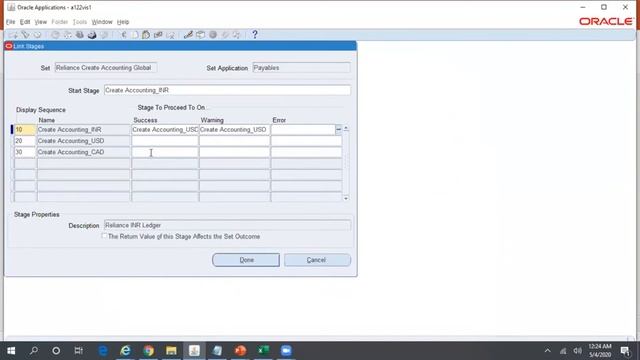640x360 pixels.
Task: Click Success field of Create Accounting_CAD row
Action: 165,152
